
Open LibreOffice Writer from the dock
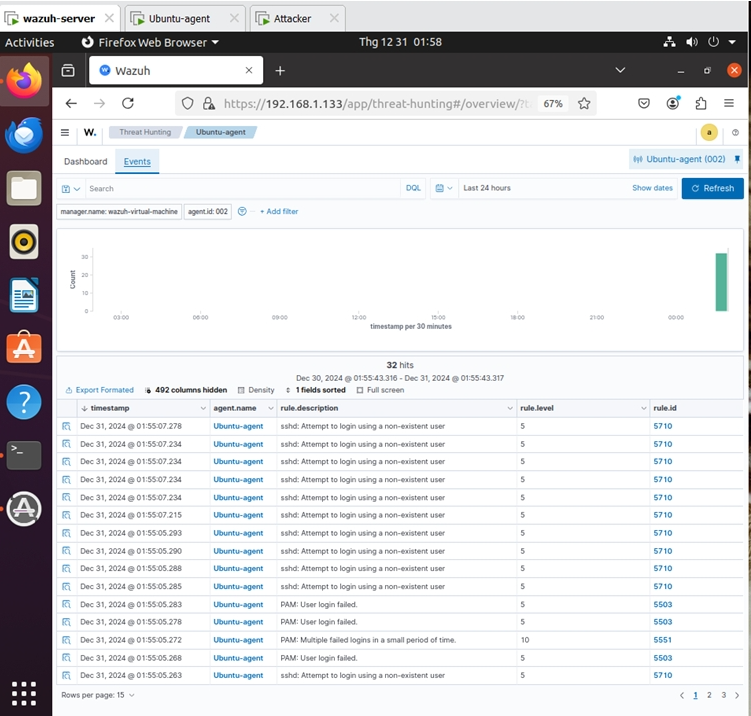pos(24,295)
